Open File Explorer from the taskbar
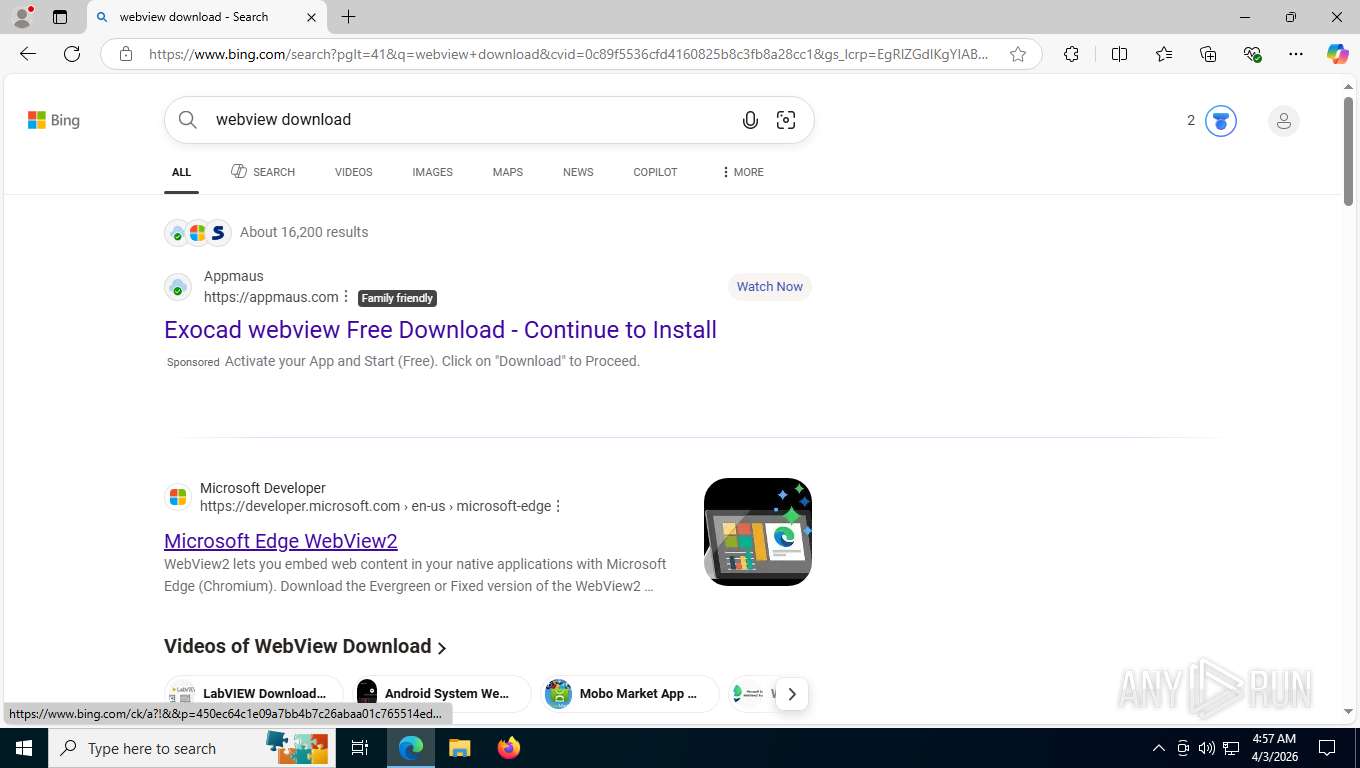This screenshot has width=1360, height=768. coord(459,748)
